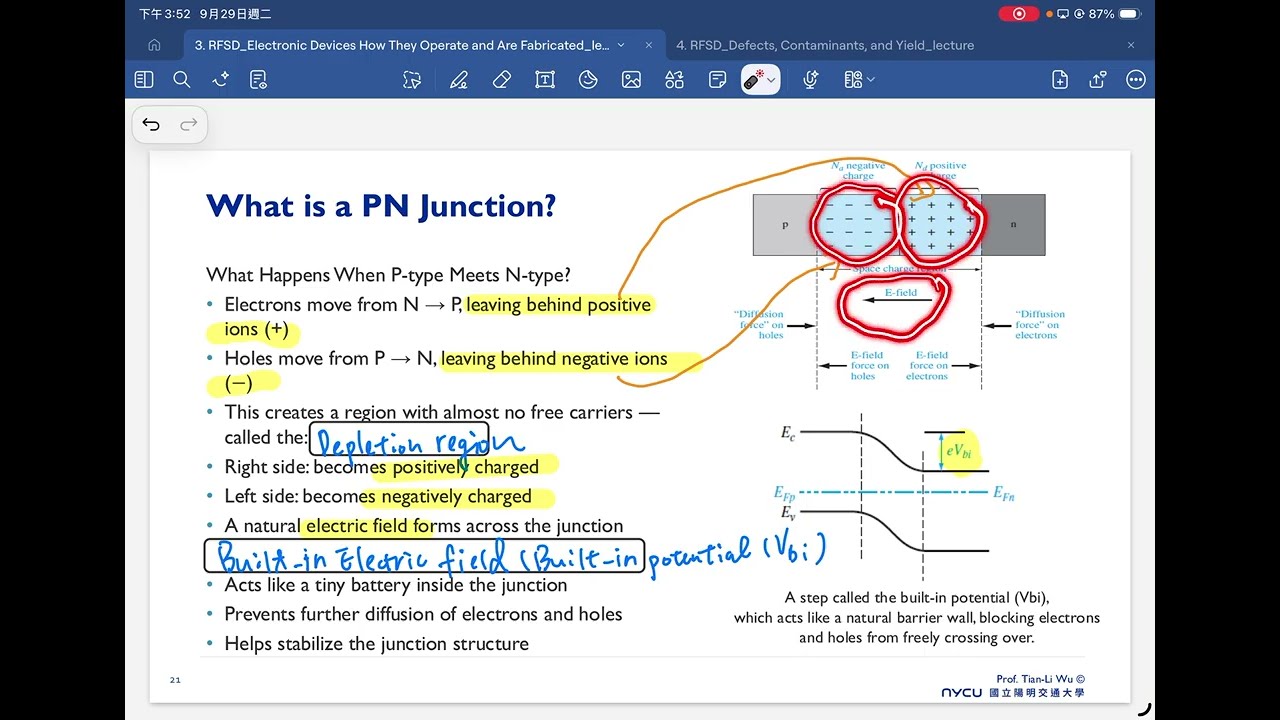The width and height of the screenshot is (1280, 720).
Task: Activate the laser pointer tool
Action: (754, 80)
